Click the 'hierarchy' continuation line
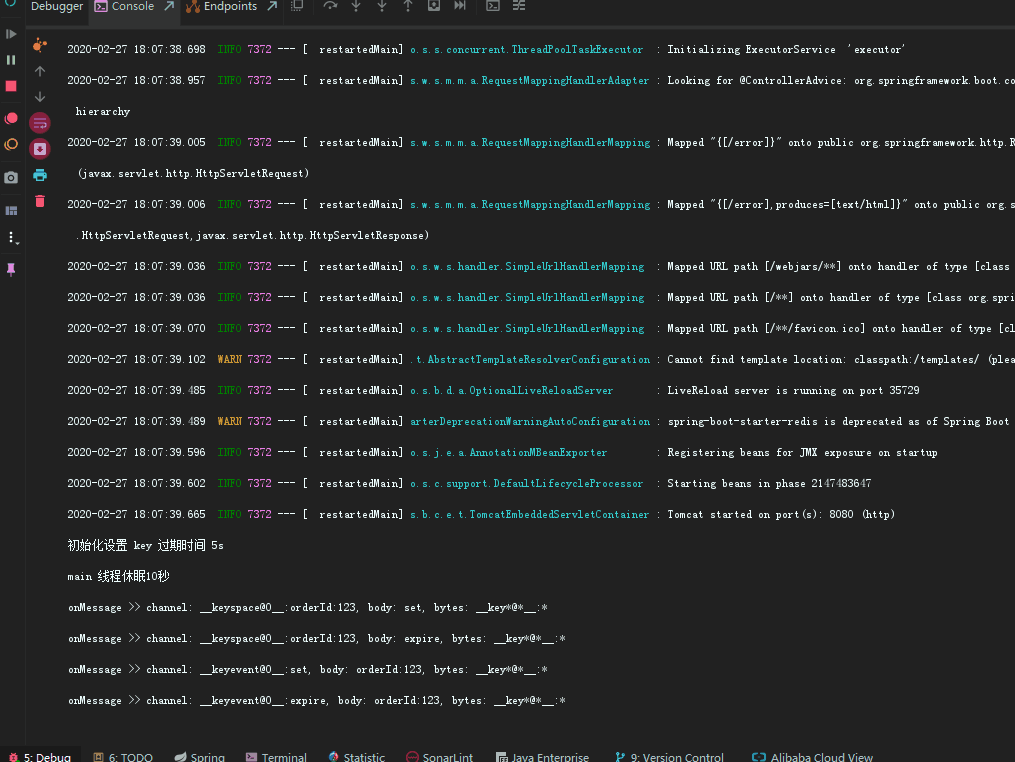 tap(103, 111)
